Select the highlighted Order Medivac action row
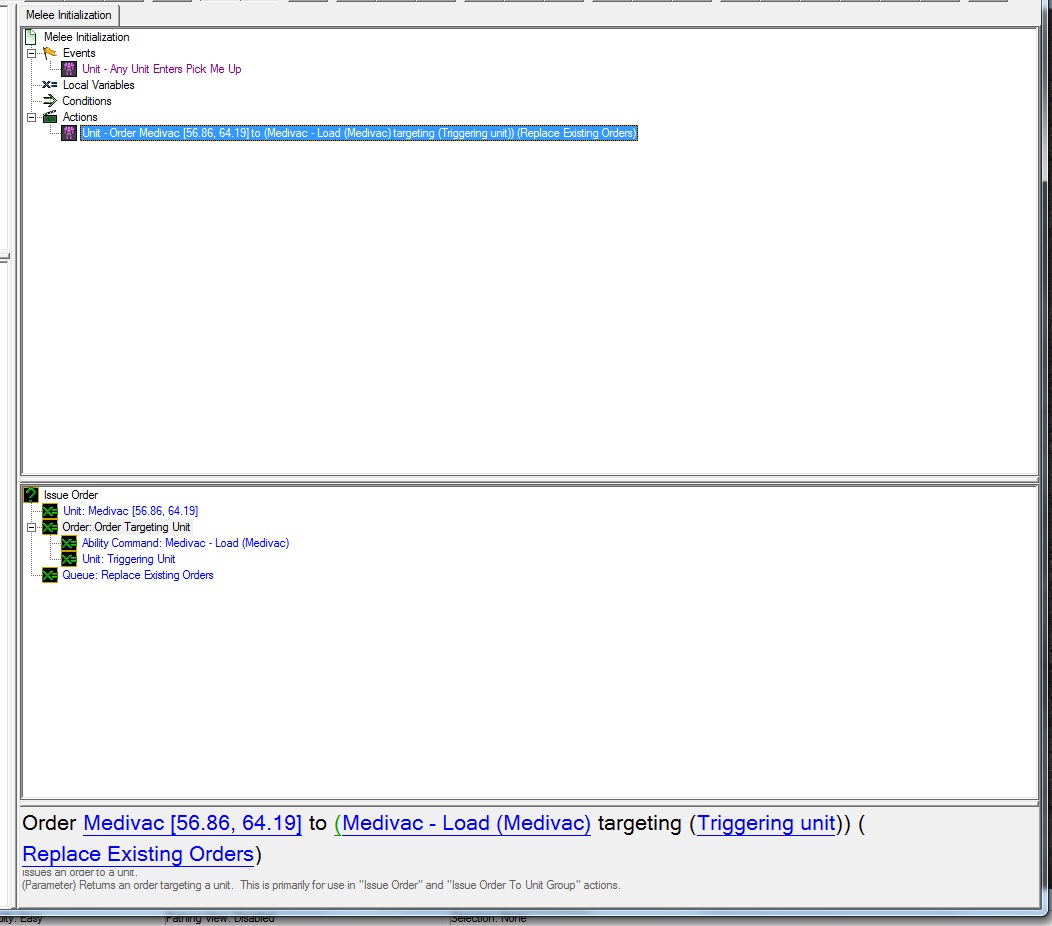Image resolution: width=1052 pixels, height=926 pixels. click(359, 133)
